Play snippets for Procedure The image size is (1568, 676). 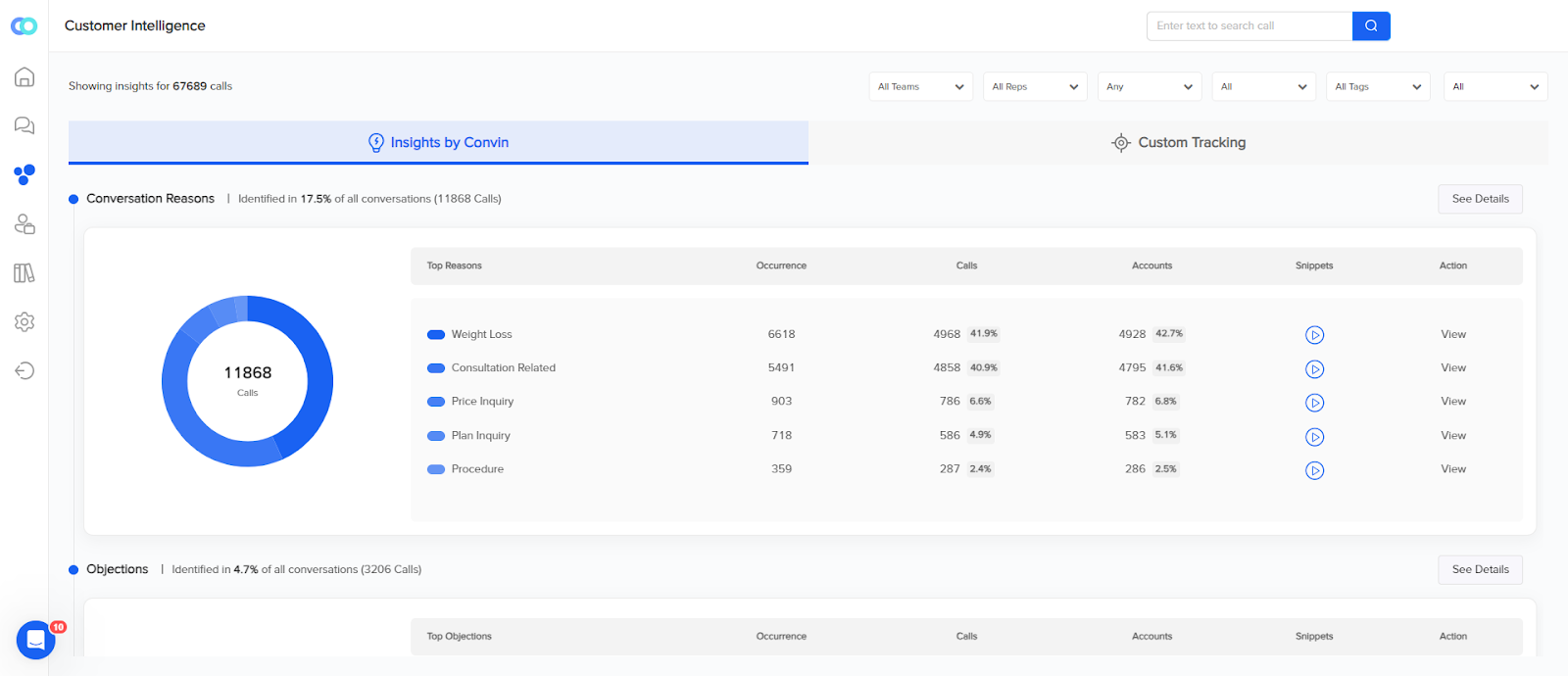pyautogui.click(x=1314, y=470)
